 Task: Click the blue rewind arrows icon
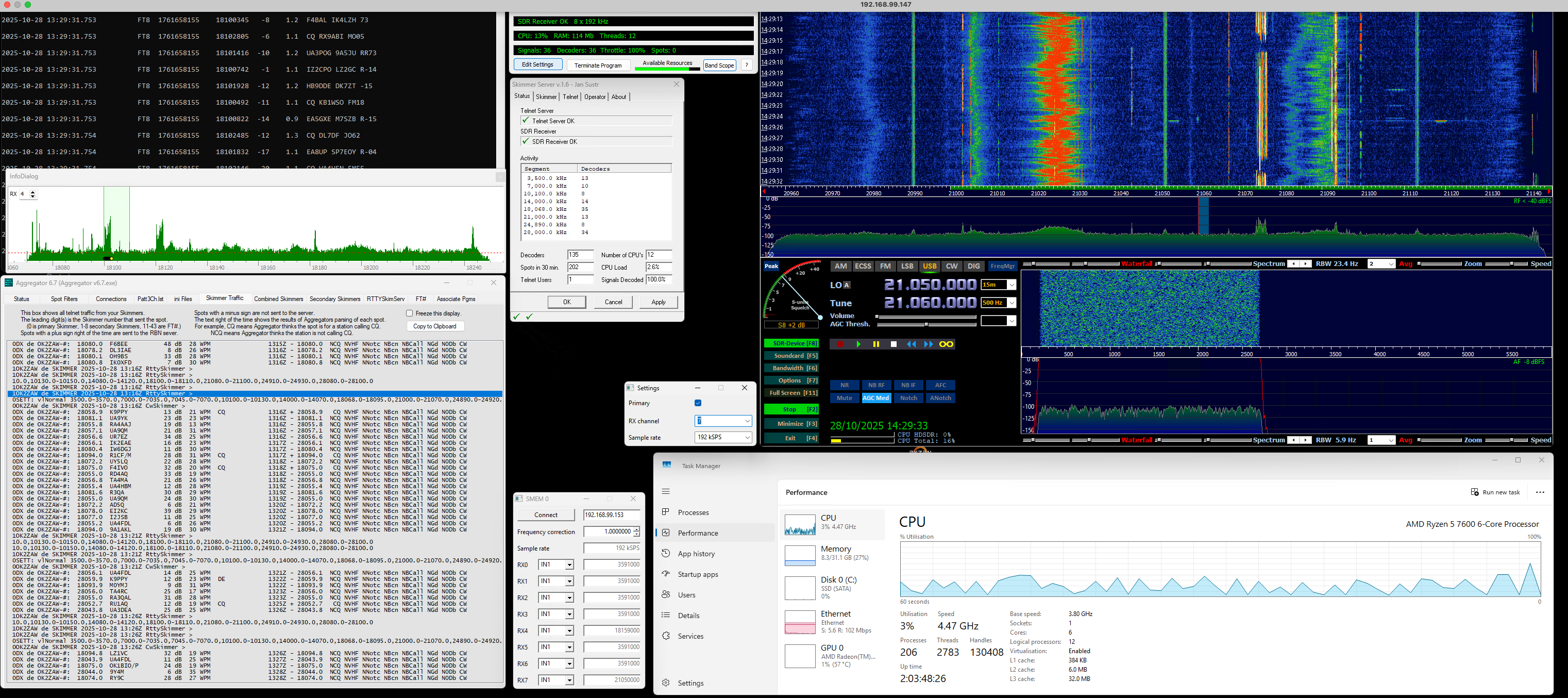tap(911, 344)
